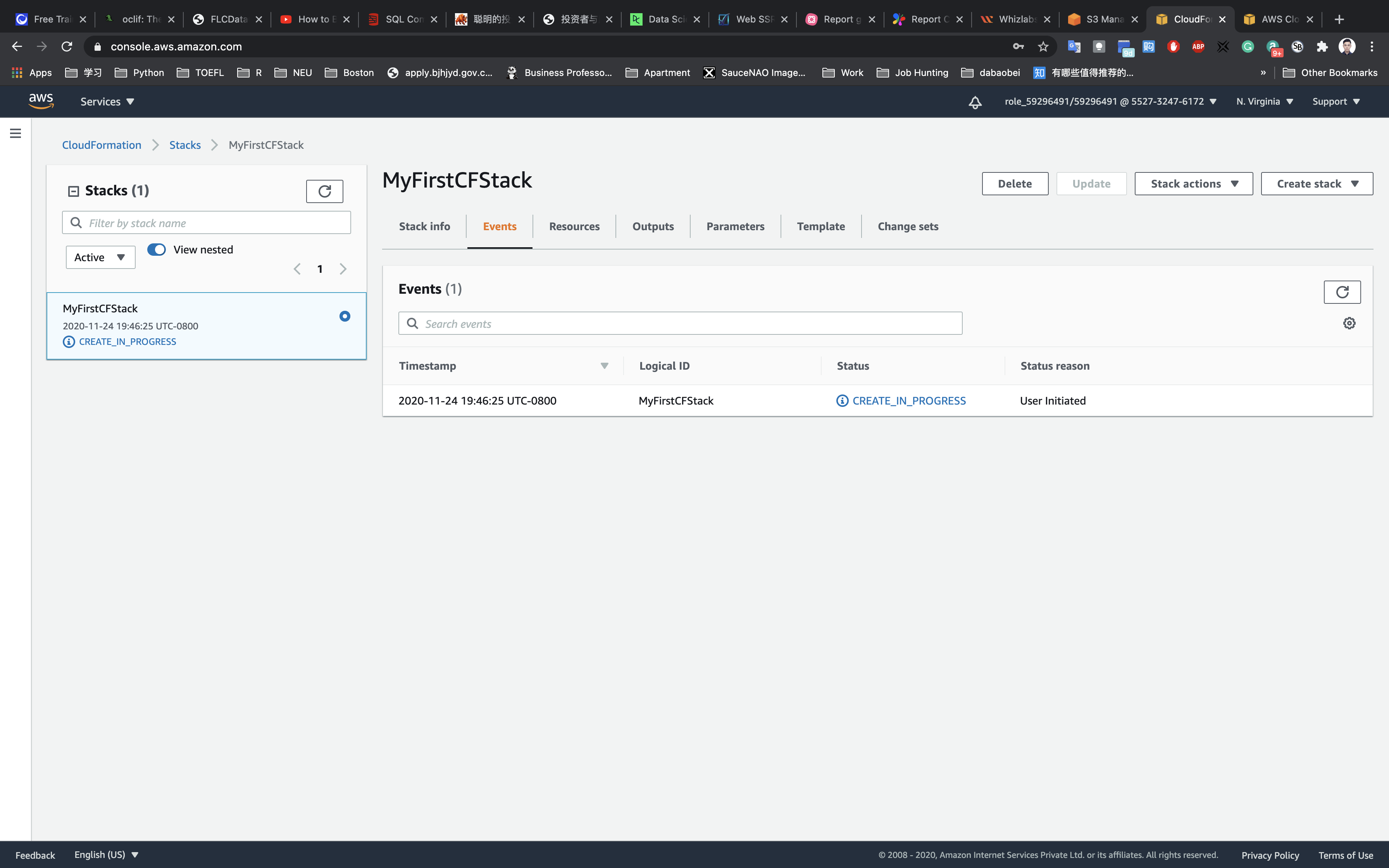Screen dimensions: 1389x868
Task: Toggle the View nested switch
Action: click(x=156, y=250)
